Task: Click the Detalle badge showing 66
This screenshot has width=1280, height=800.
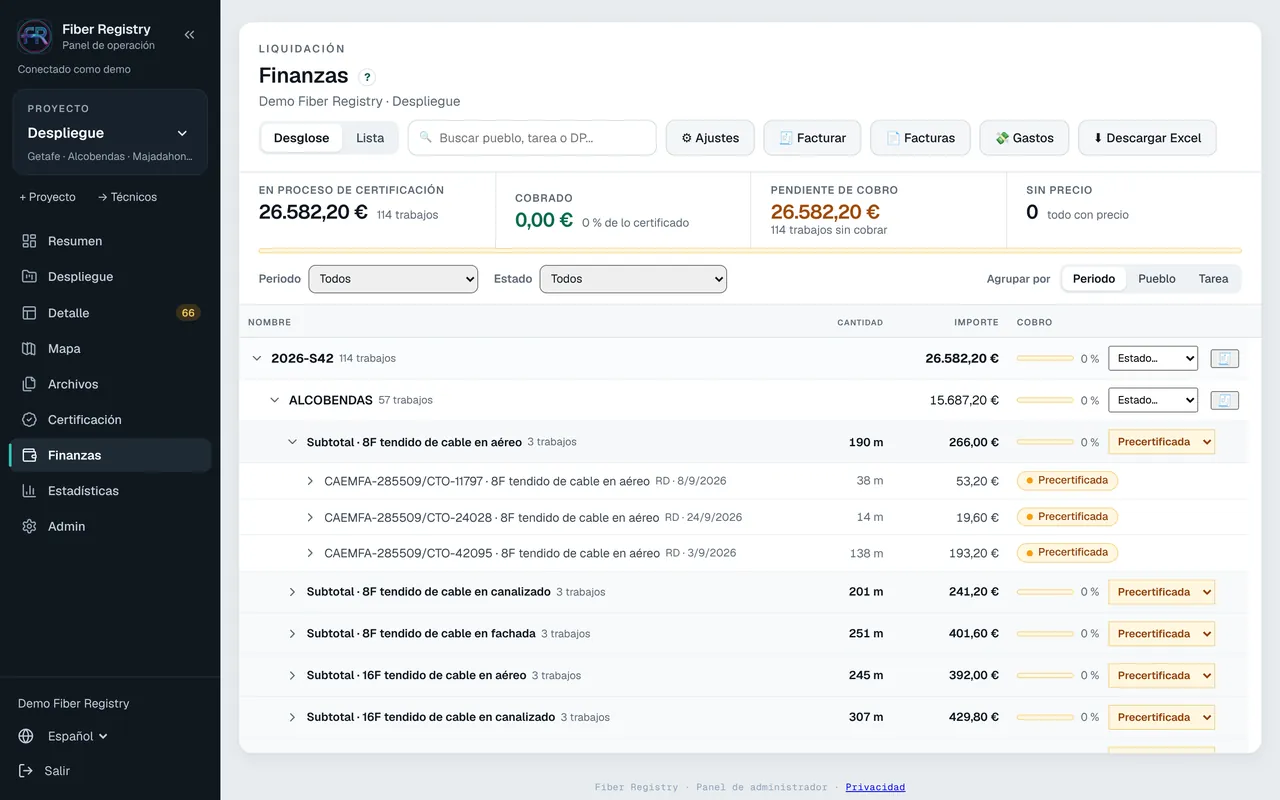Action: pyautogui.click(x=188, y=313)
